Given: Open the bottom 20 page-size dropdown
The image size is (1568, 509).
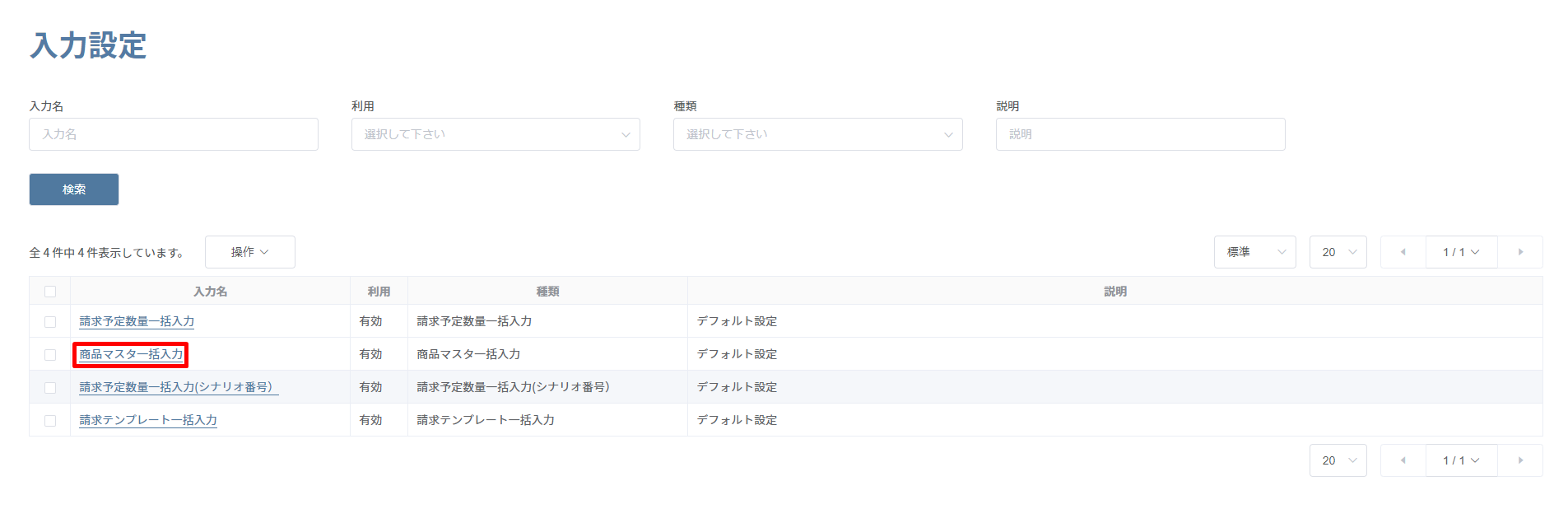Looking at the screenshot, I should tap(1338, 460).
